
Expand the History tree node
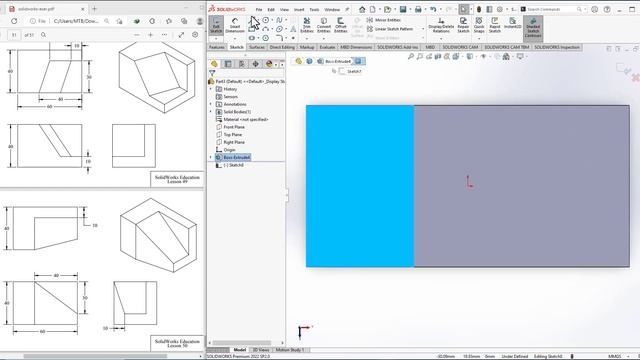[211, 89]
